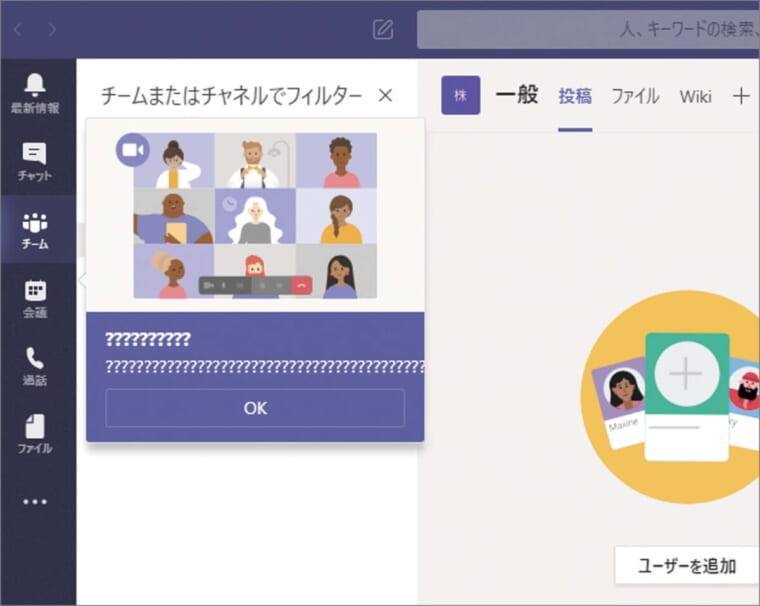Viewport: 760px width, 606px height.
Task: Show more apps via ellipsis icon
Action: [35, 502]
